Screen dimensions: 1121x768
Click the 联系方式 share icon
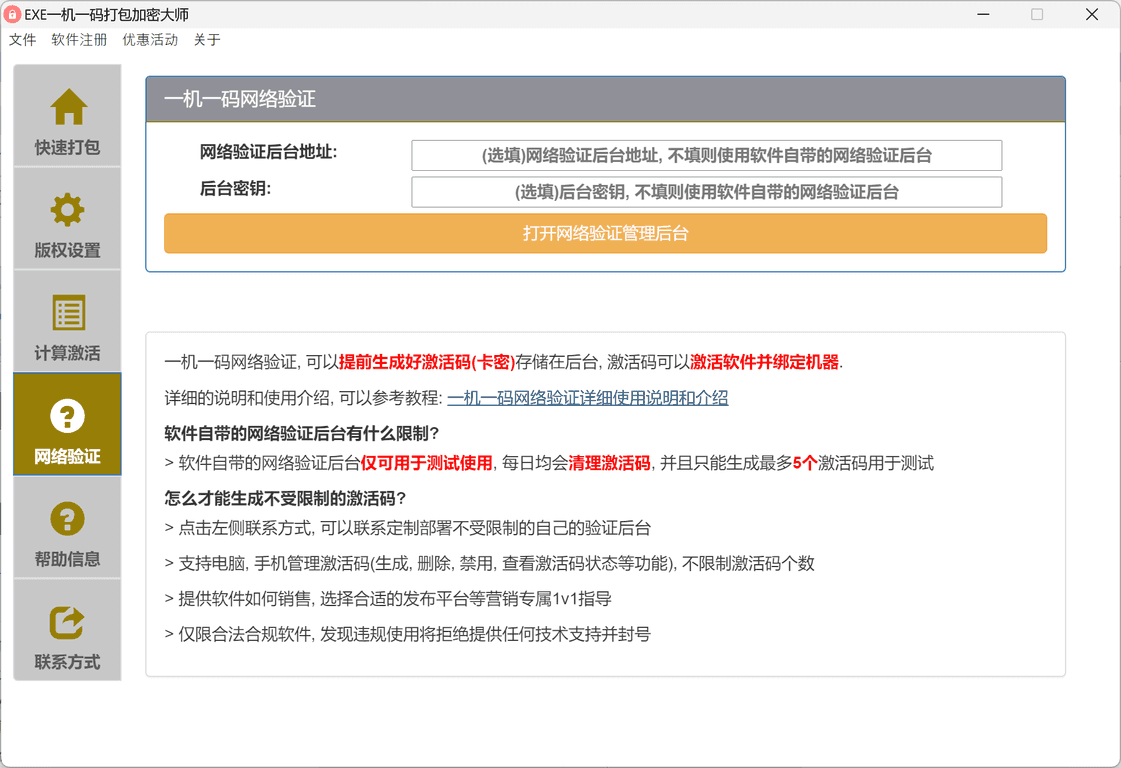tap(67, 622)
